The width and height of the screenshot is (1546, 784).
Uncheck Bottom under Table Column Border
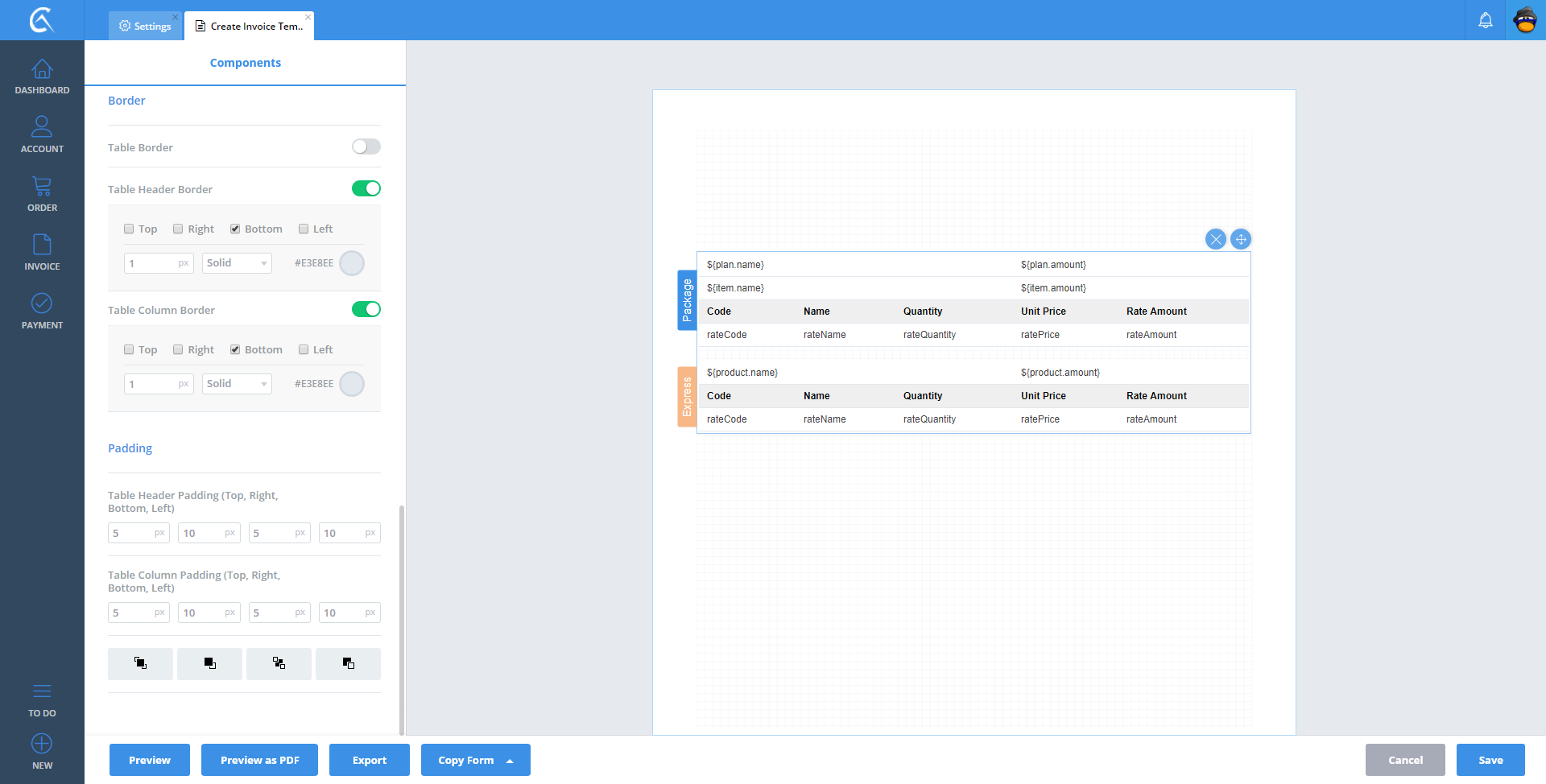coord(235,349)
